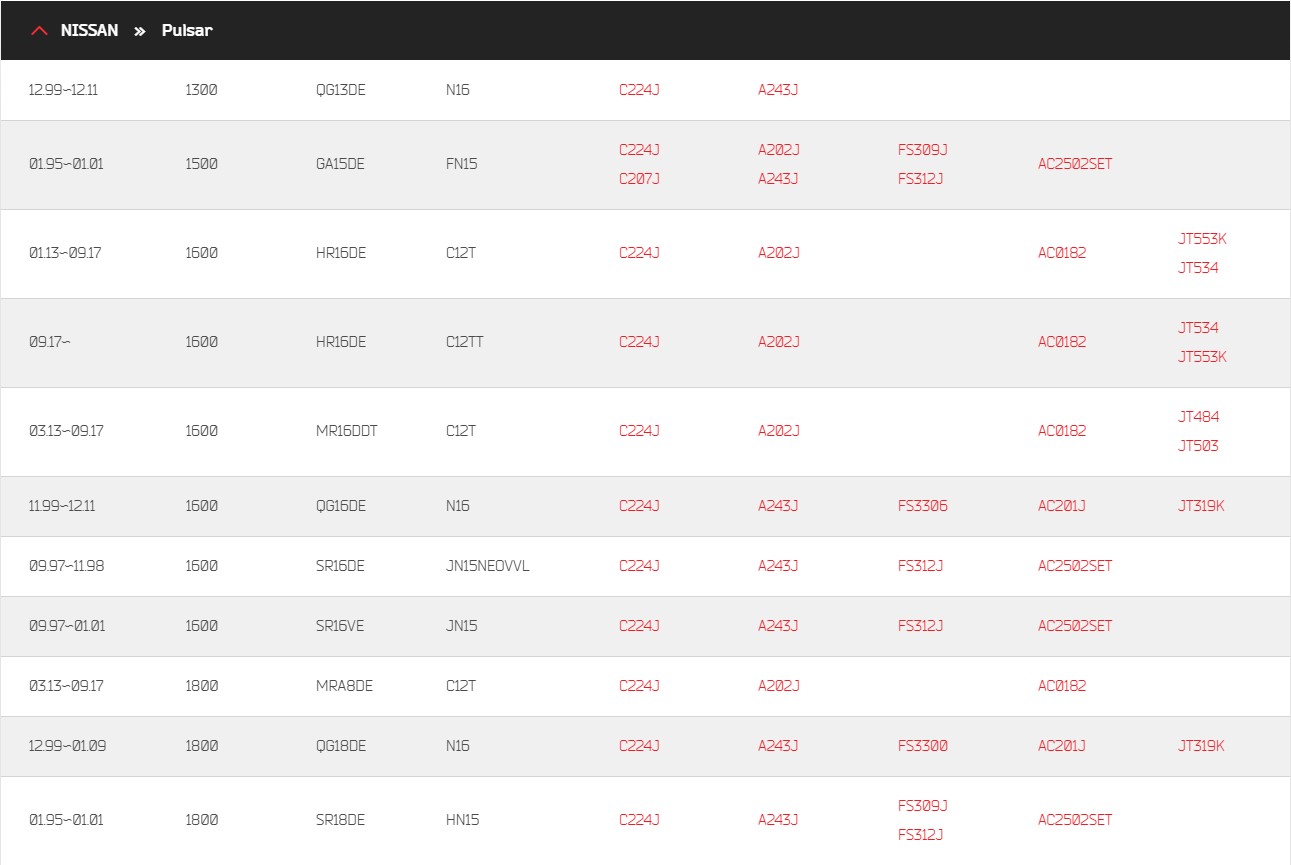Open part C224J in the MRA8DE row
This screenshot has width=1291, height=865.
pyautogui.click(x=639, y=686)
